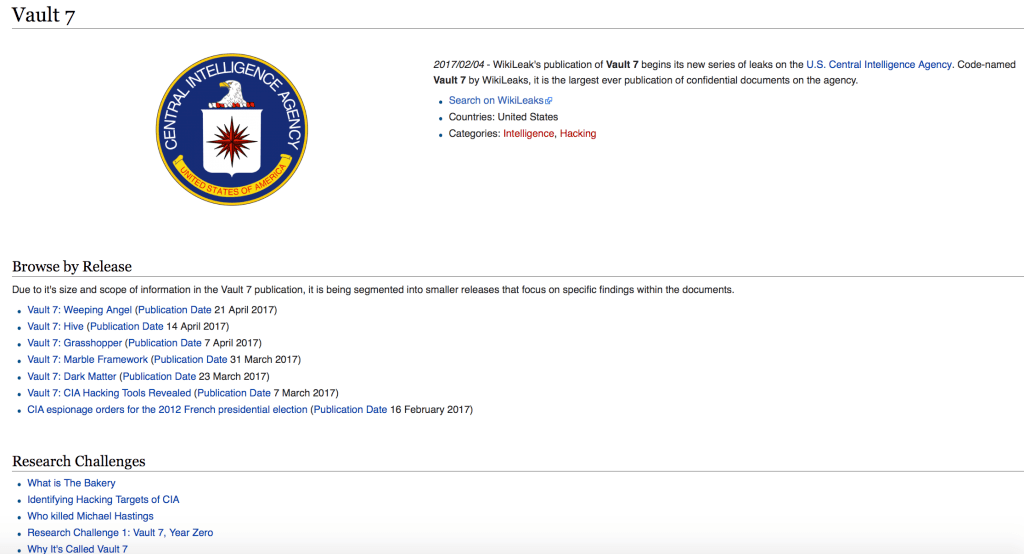Open Who killed Michael Hastings link
Screen dimensions: 1024x554
90,516
